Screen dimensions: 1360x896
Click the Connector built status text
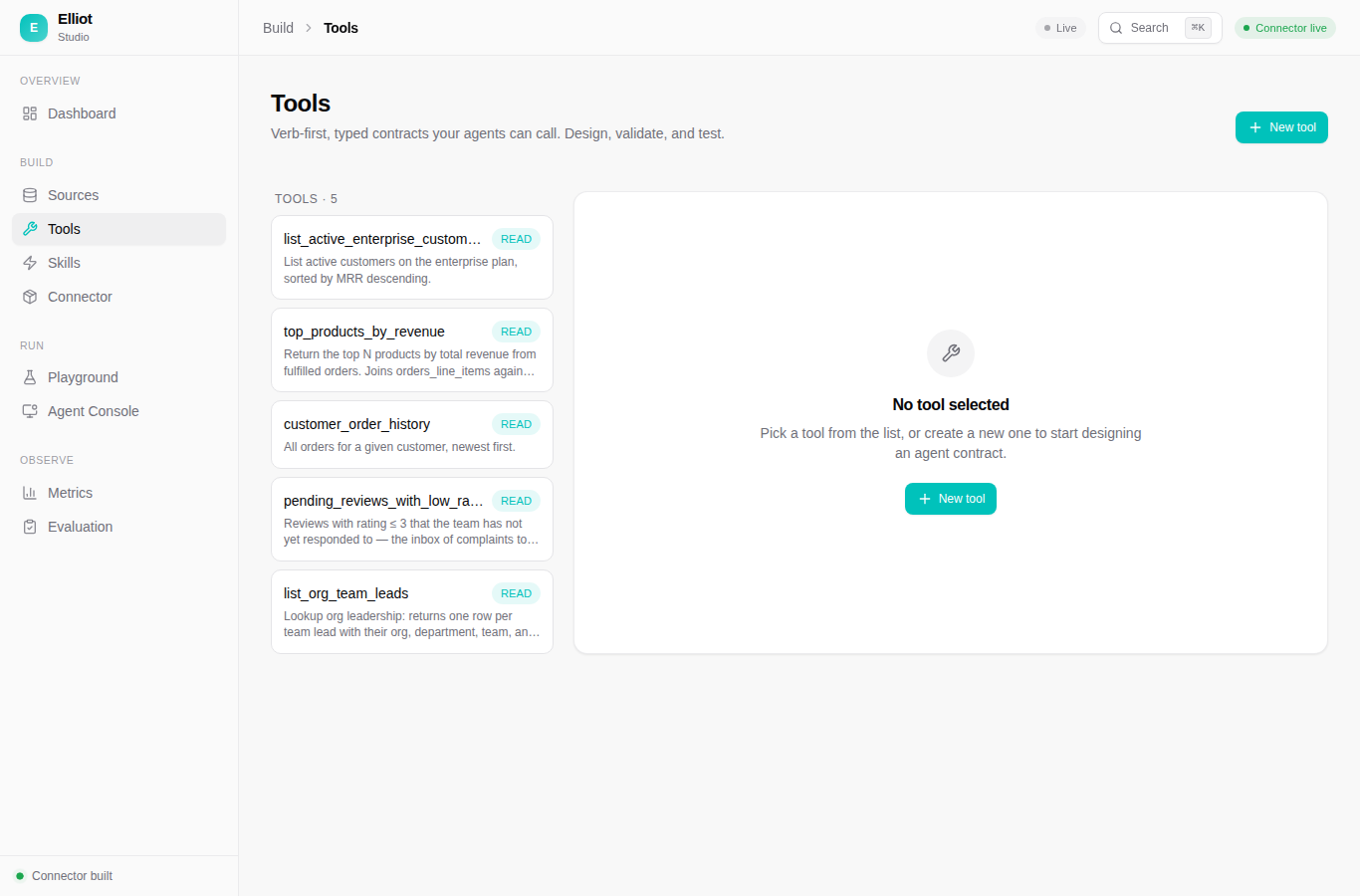pos(72,876)
